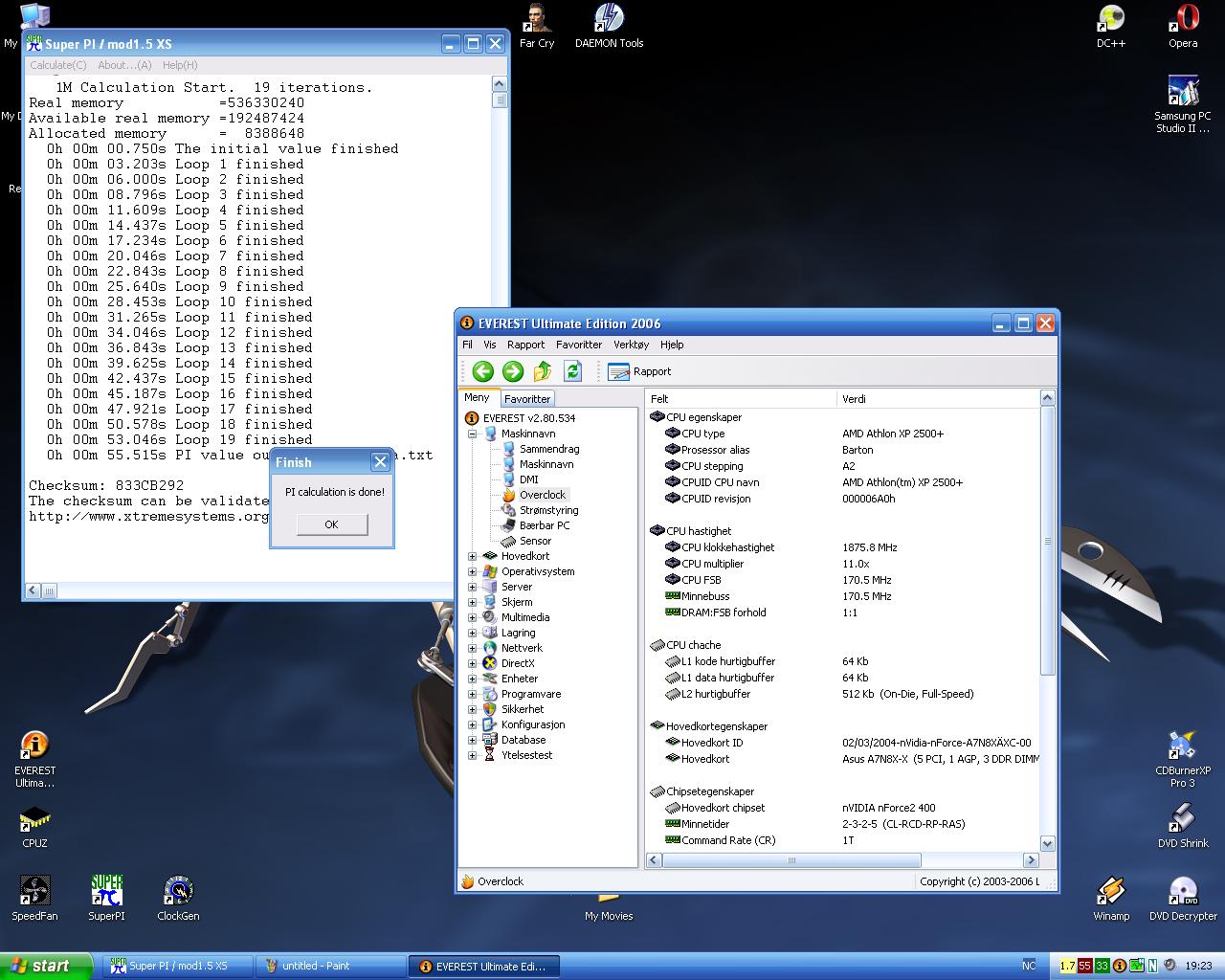Viewport: 1225px width, 980px height.
Task: Collapse the Maskinnavn tree node
Action: coord(472,434)
